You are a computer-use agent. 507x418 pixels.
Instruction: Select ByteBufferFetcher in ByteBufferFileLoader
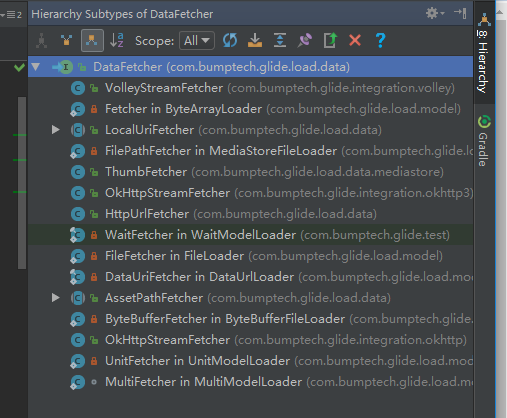250,319
